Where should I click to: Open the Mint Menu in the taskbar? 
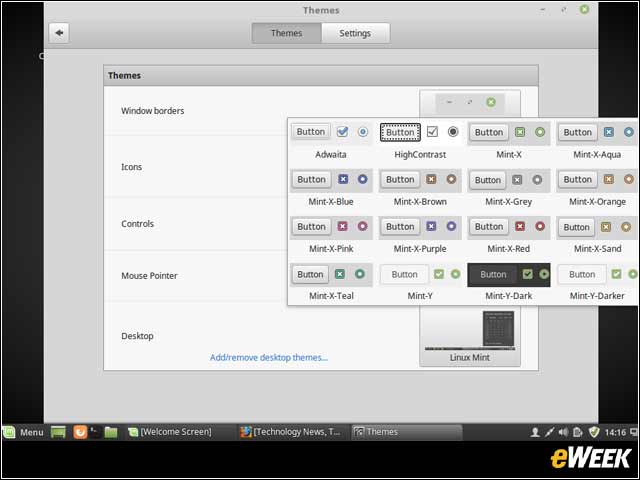(x=23, y=432)
